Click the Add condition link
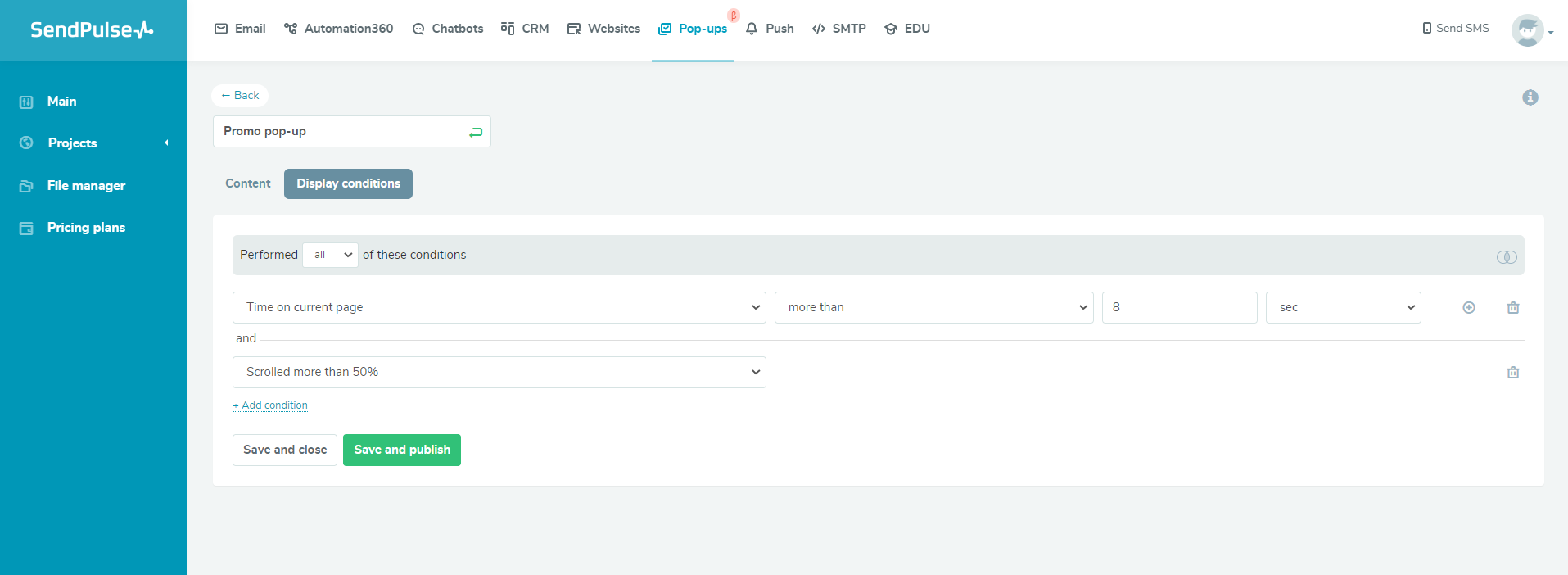Screen dimensions: 1568x575 coord(270,405)
